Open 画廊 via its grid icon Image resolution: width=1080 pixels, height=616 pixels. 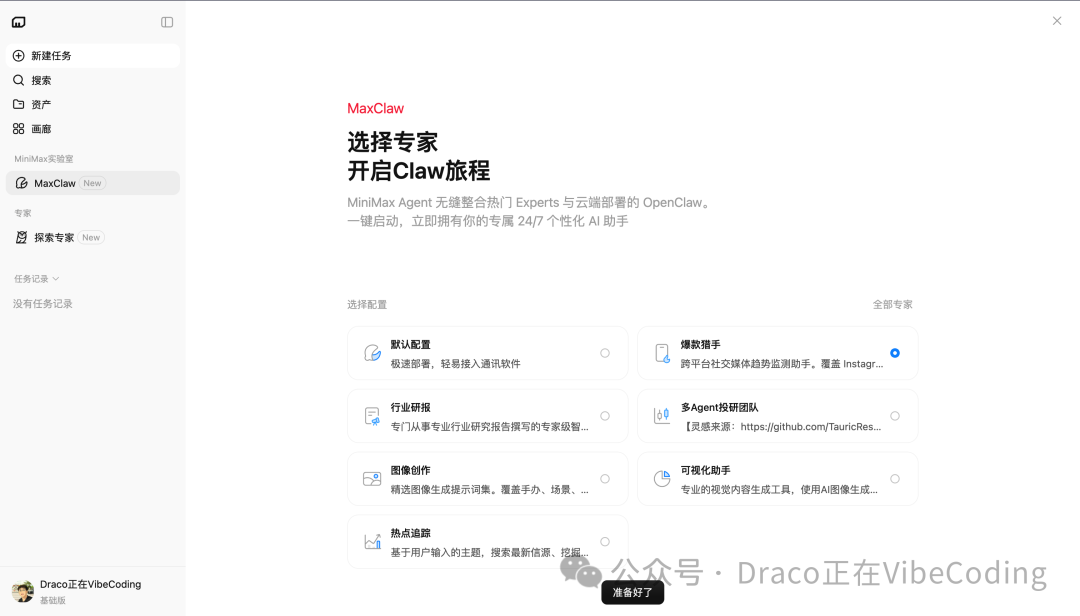[20, 128]
